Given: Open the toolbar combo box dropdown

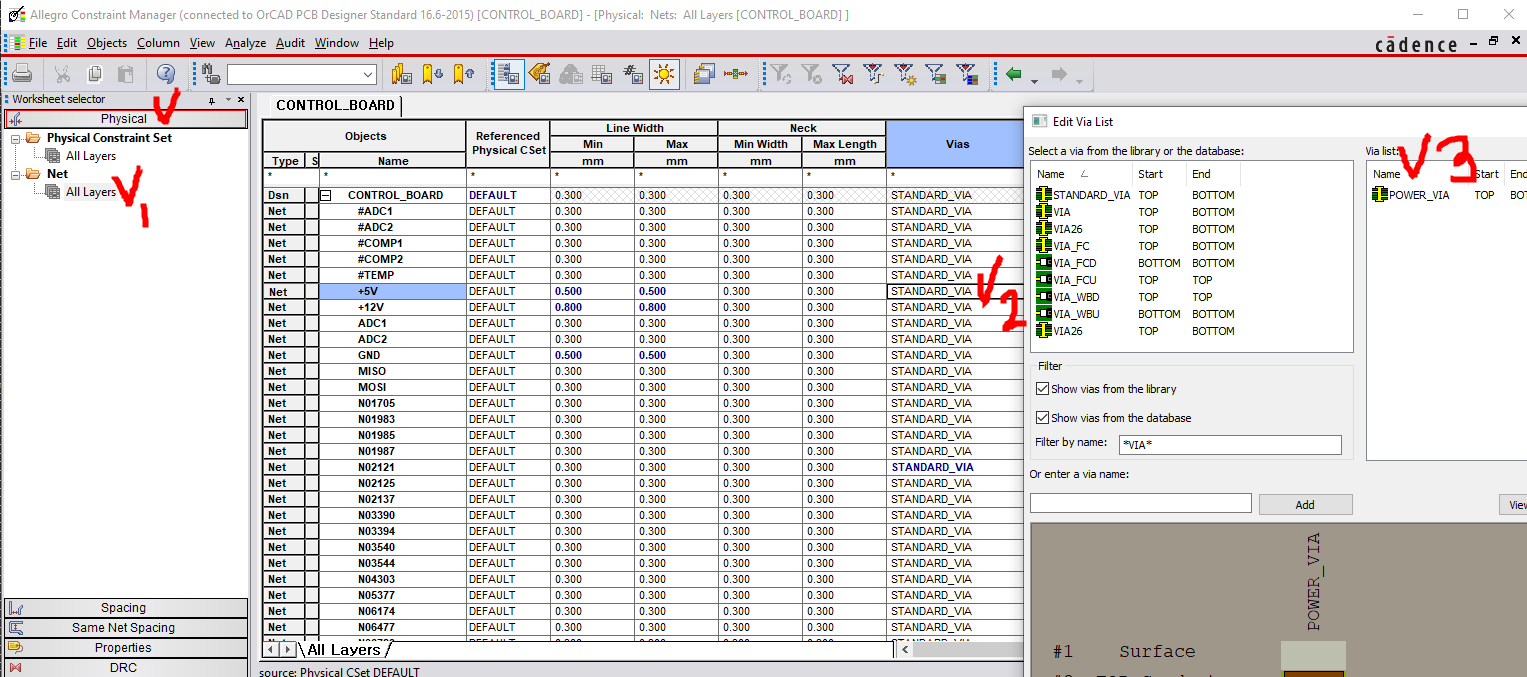Looking at the screenshot, I should [367, 75].
